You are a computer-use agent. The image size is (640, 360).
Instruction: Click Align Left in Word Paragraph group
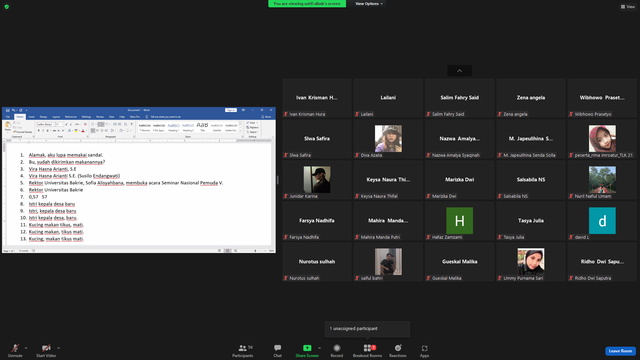[x=93, y=130]
